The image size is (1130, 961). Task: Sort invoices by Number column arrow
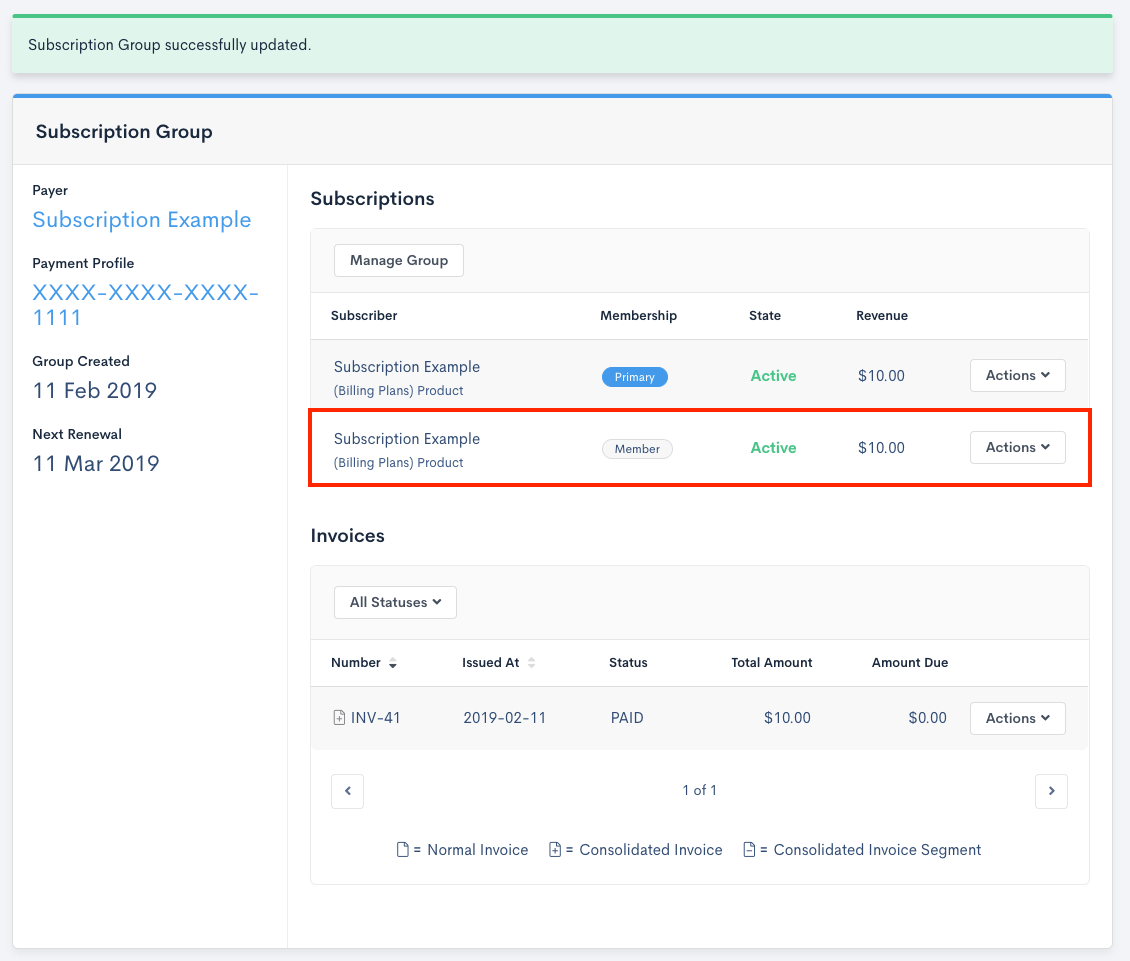click(393, 664)
